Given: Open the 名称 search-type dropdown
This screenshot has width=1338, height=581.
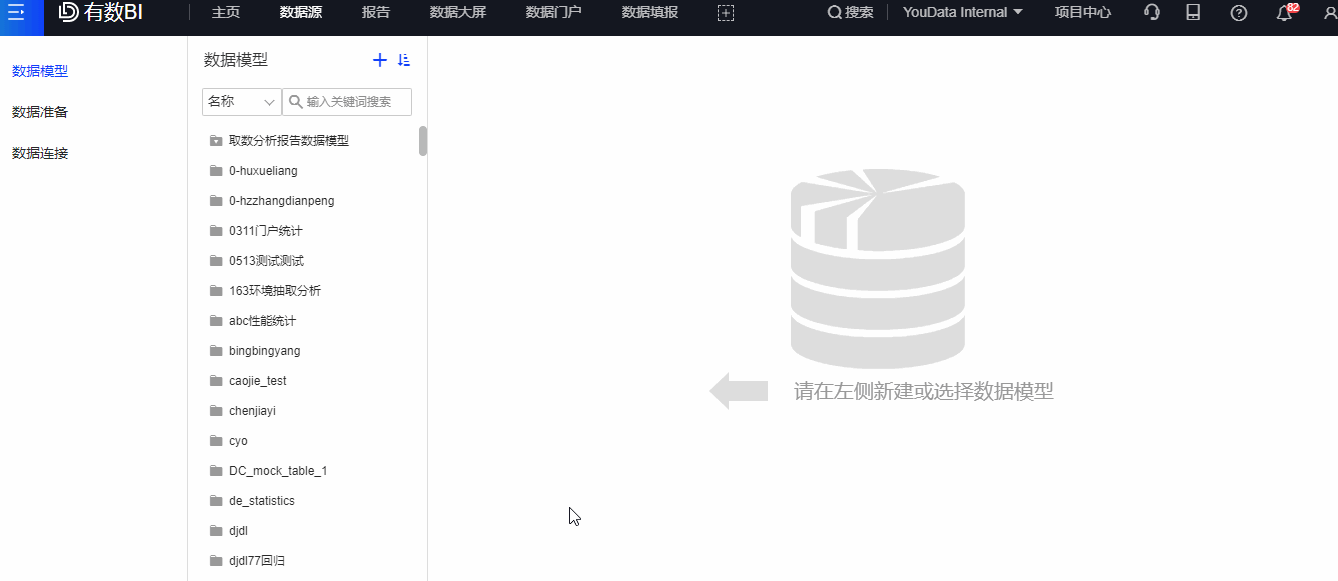Looking at the screenshot, I should click(x=242, y=102).
